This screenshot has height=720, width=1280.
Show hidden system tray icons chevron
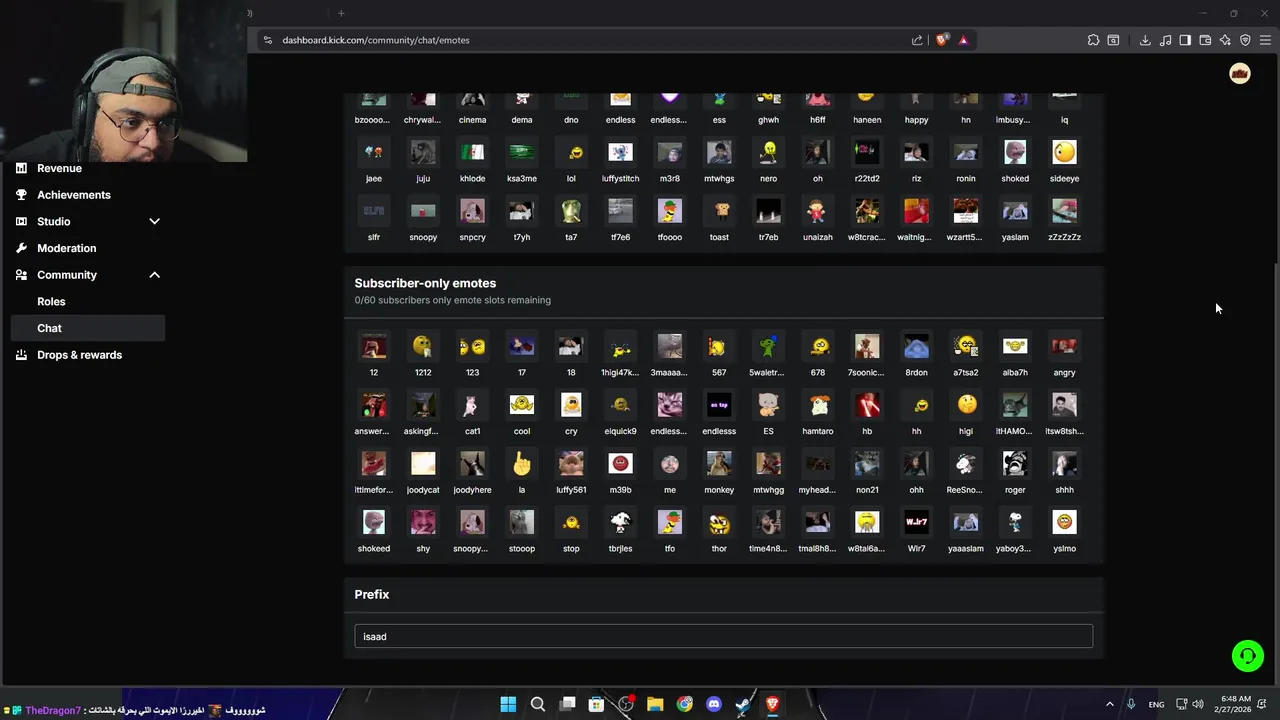(x=1109, y=704)
